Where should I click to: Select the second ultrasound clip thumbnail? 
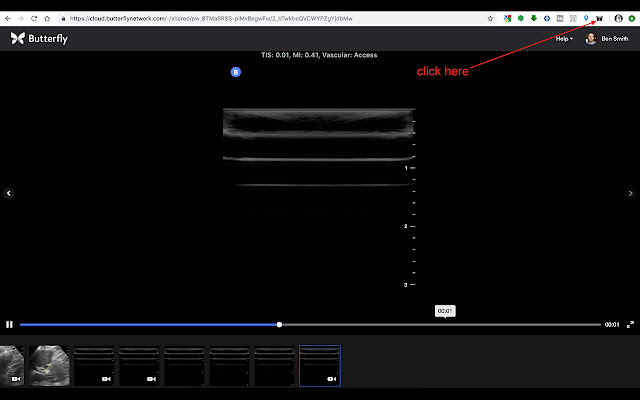click(49, 365)
